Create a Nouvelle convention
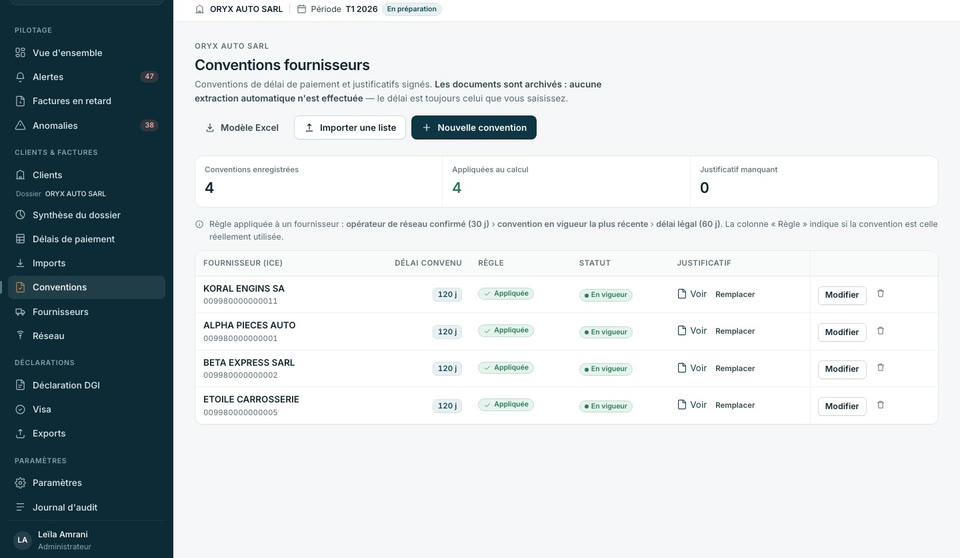 [474, 127]
